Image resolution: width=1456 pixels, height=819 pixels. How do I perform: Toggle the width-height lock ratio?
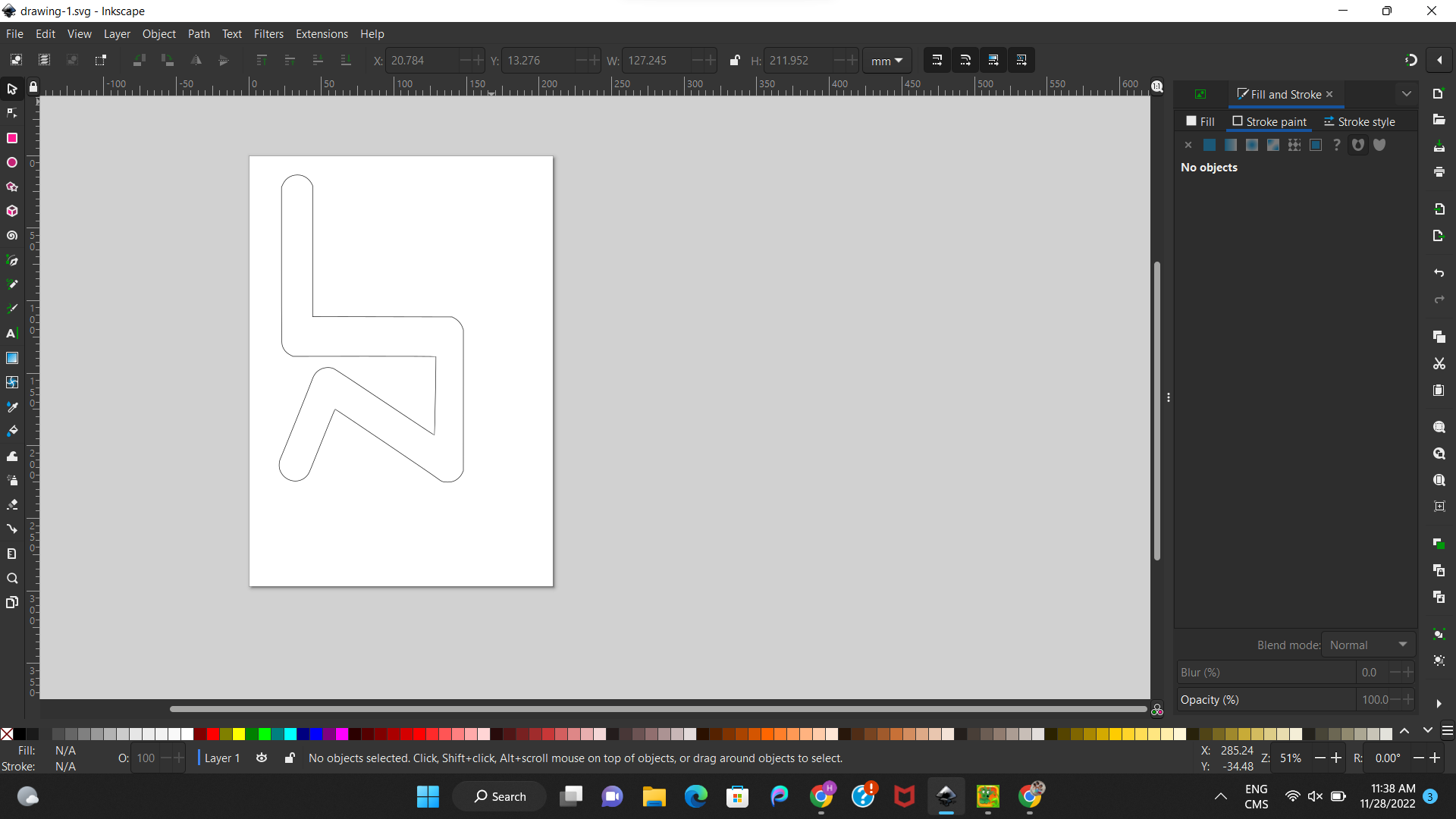tap(734, 60)
